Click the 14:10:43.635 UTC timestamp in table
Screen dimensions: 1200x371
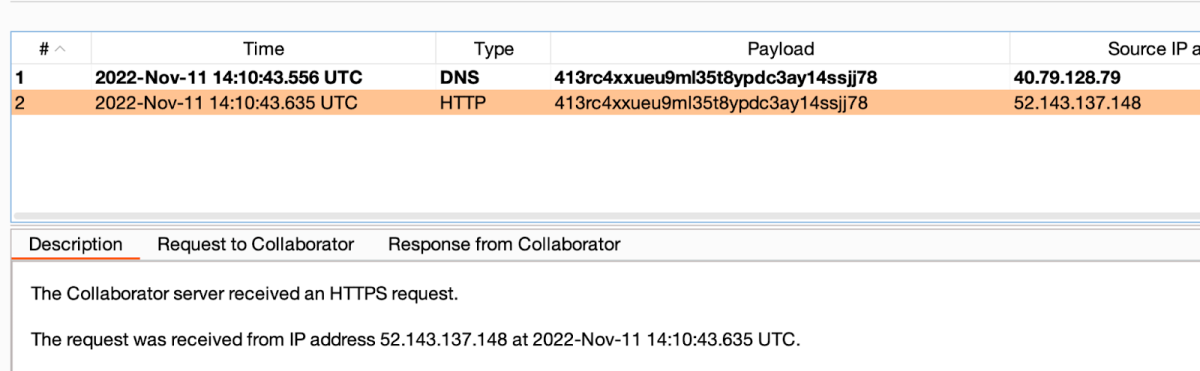coord(226,102)
